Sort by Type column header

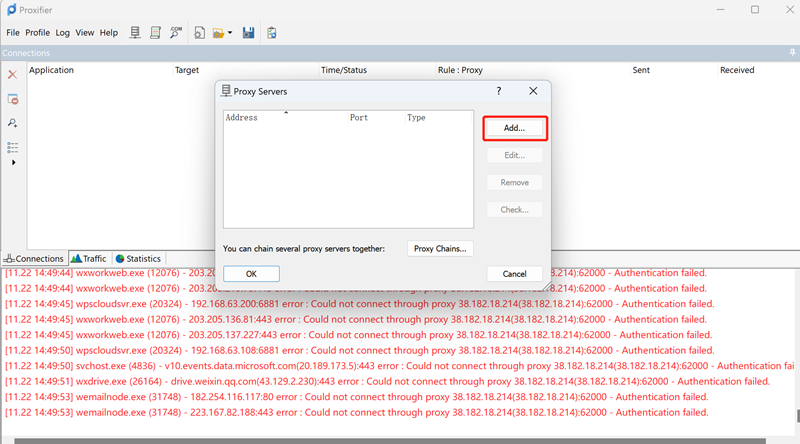439,117
